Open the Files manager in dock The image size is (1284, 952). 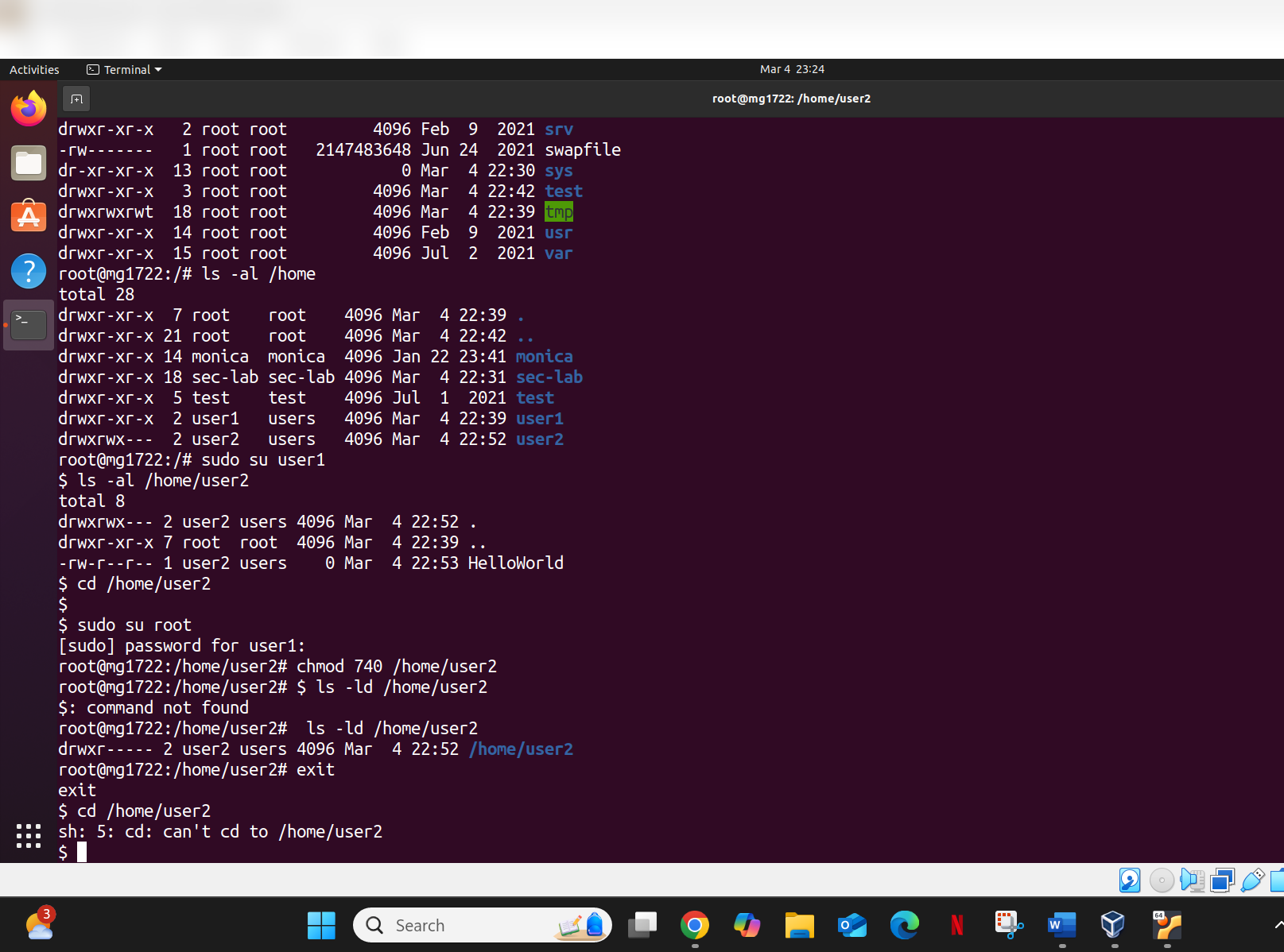point(29,163)
